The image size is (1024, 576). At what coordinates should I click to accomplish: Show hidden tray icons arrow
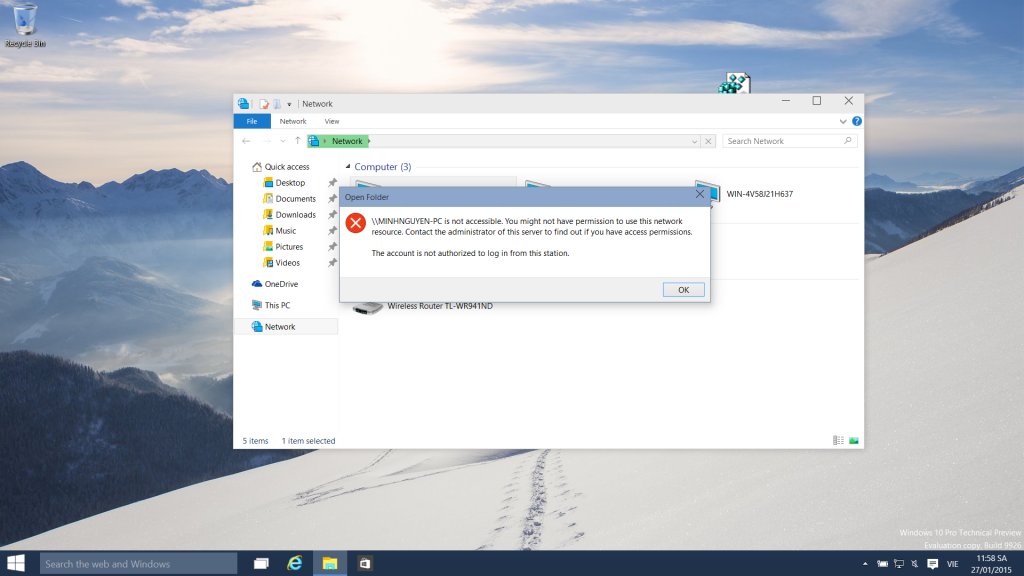pyautogui.click(x=865, y=564)
